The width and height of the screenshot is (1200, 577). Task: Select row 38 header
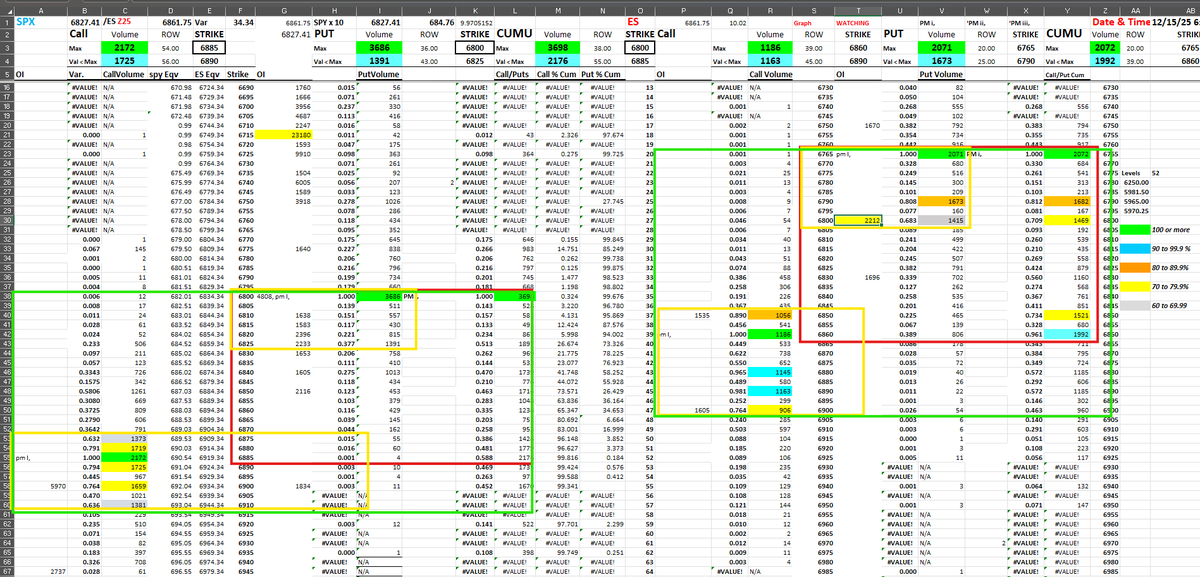click(6, 297)
